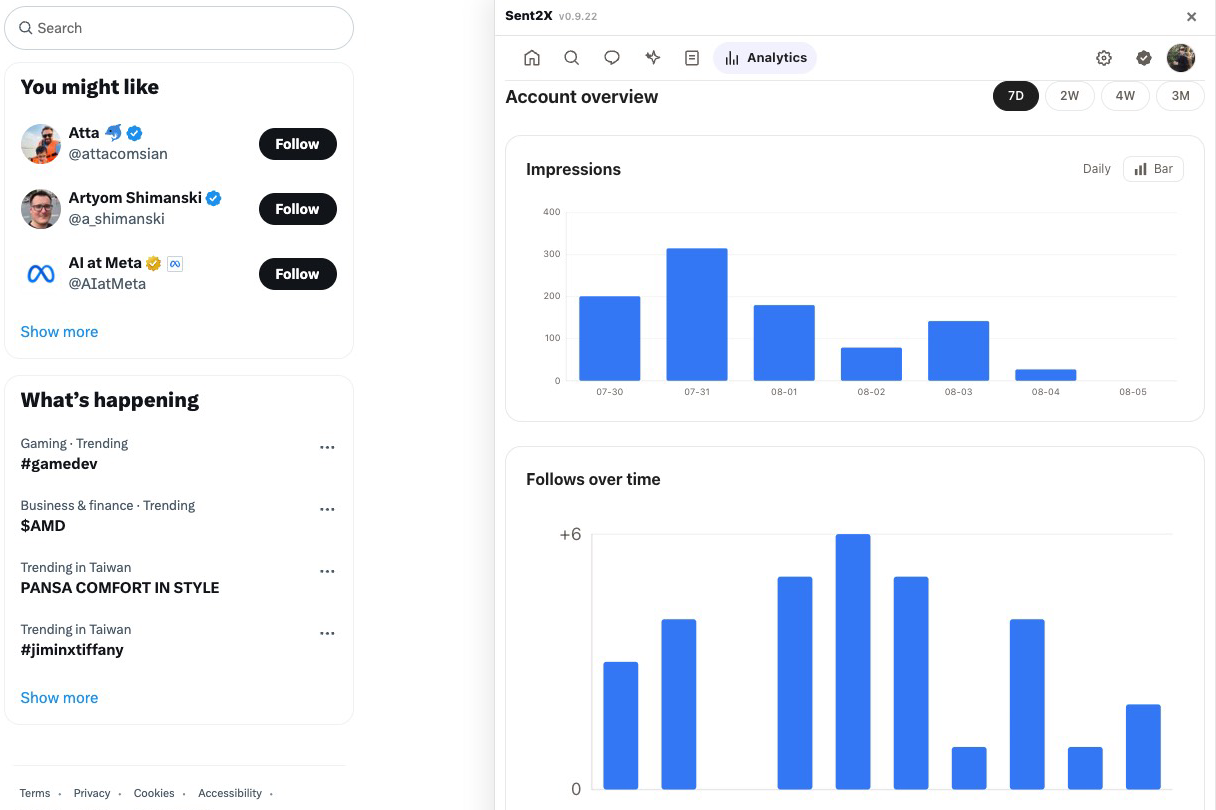The height and width of the screenshot is (810, 1216).
Task: Click the @a_shimanski handle
Action: click(x=116, y=219)
